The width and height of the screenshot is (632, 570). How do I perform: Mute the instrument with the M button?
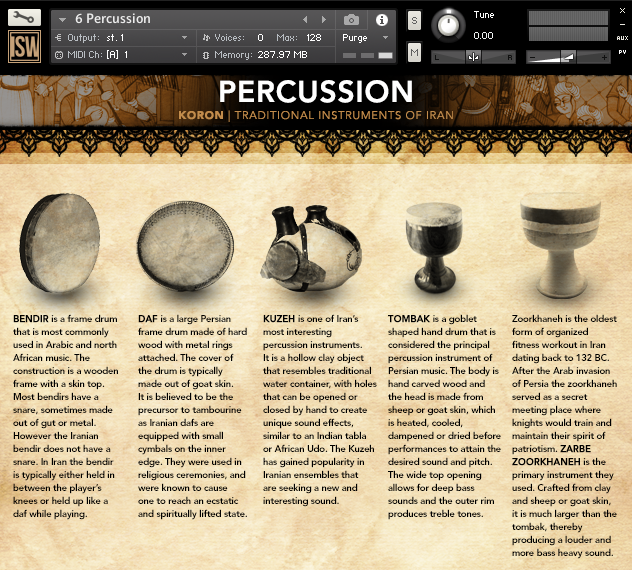click(414, 52)
